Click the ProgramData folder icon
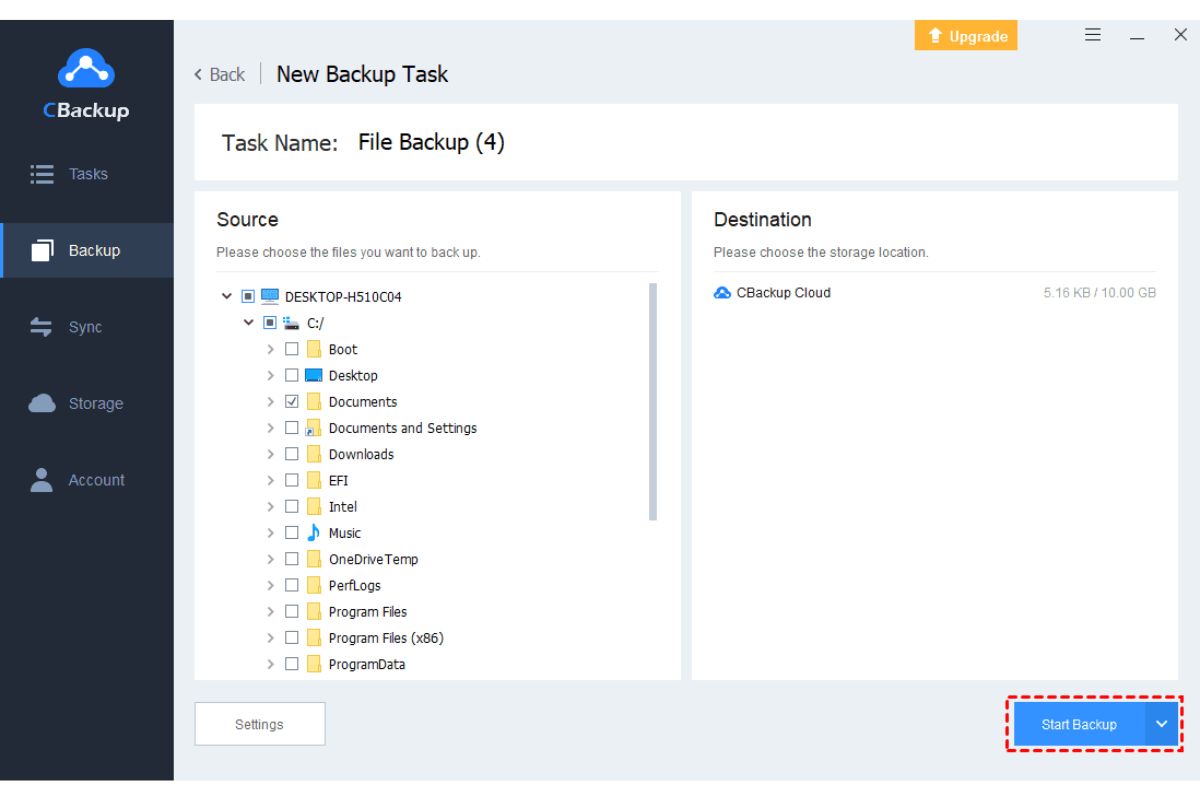 pyautogui.click(x=314, y=664)
